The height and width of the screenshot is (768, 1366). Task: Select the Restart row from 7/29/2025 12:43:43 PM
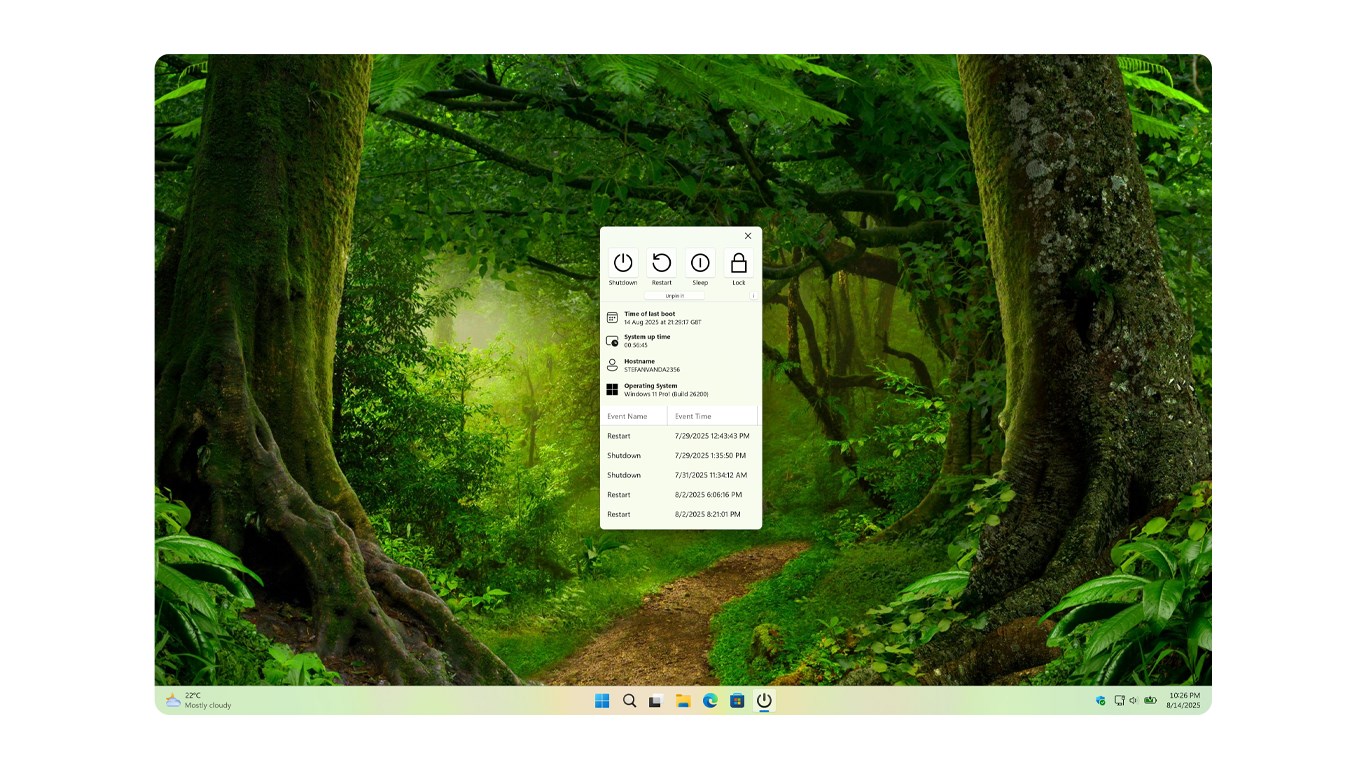pos(680,436)
